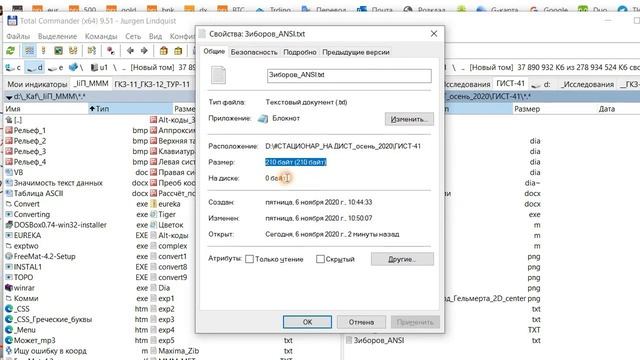Open the ГИСТ-41 tab in right panel
The height and width of the screenshot is (360, 640).
pyautogui.click(x=510, y=83)
